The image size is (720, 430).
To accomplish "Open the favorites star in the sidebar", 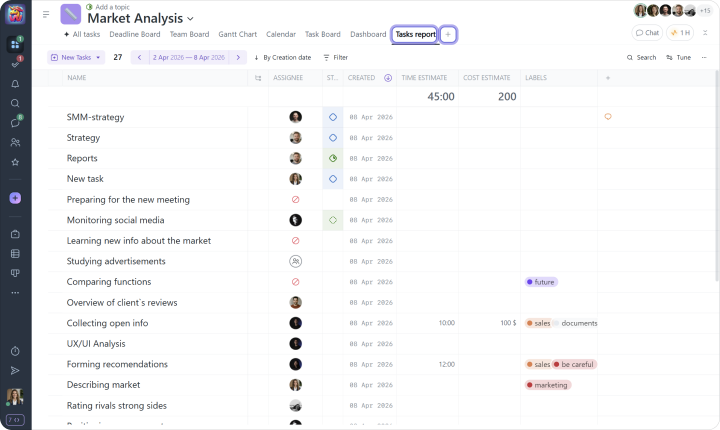I will 15,162.
